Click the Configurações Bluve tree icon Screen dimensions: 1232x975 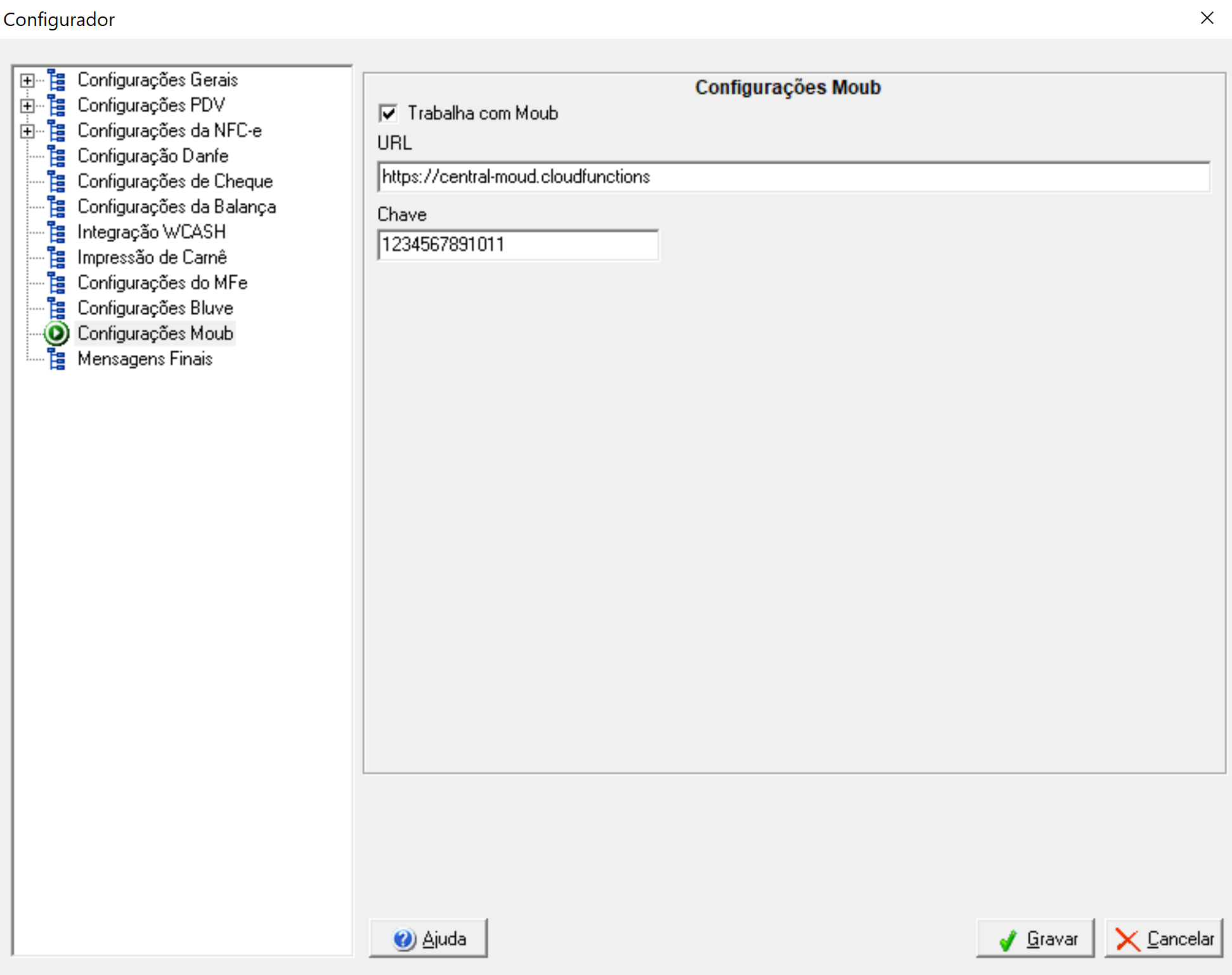coord(56,308)
